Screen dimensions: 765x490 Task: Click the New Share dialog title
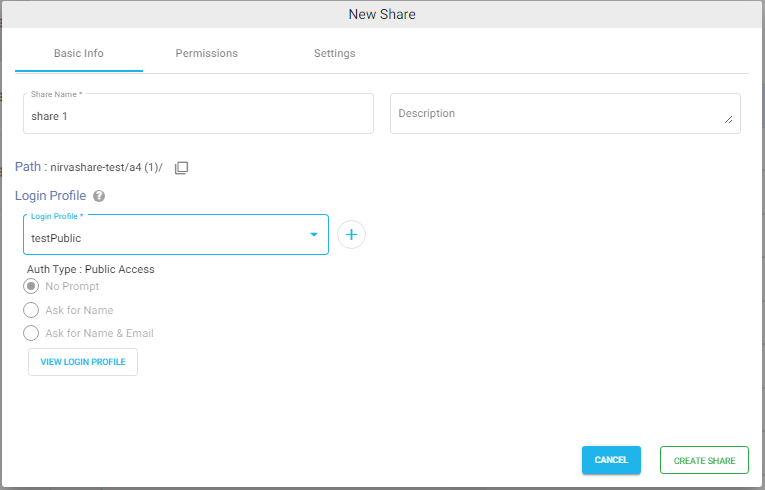coord(382,14)
